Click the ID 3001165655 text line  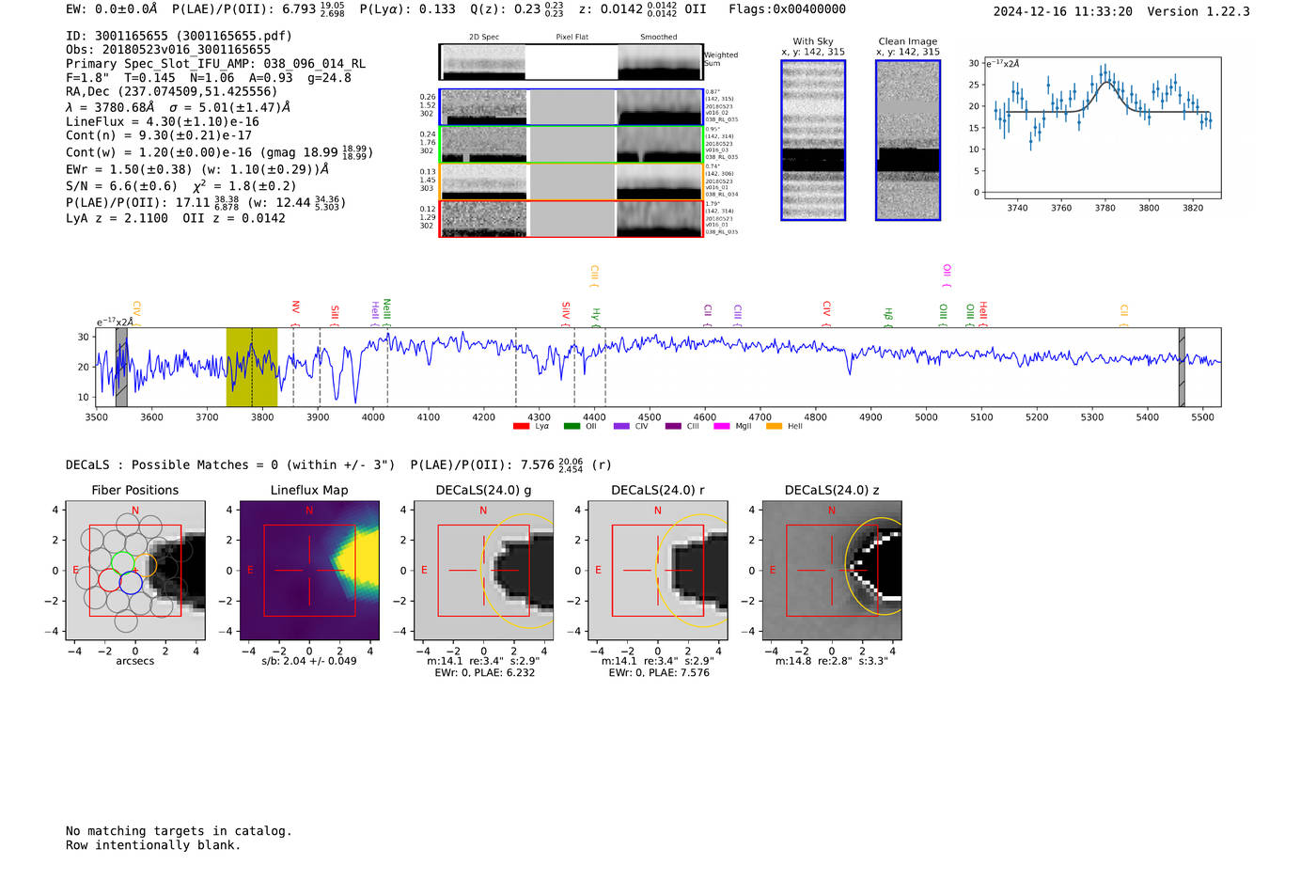point(179,36)
